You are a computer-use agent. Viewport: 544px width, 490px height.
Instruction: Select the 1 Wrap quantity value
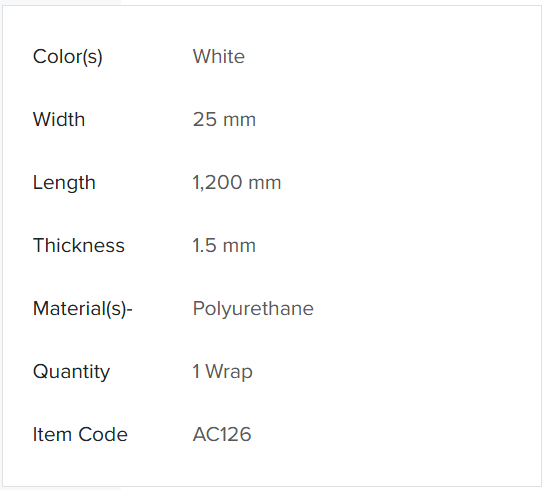click(x=223, y=372)
